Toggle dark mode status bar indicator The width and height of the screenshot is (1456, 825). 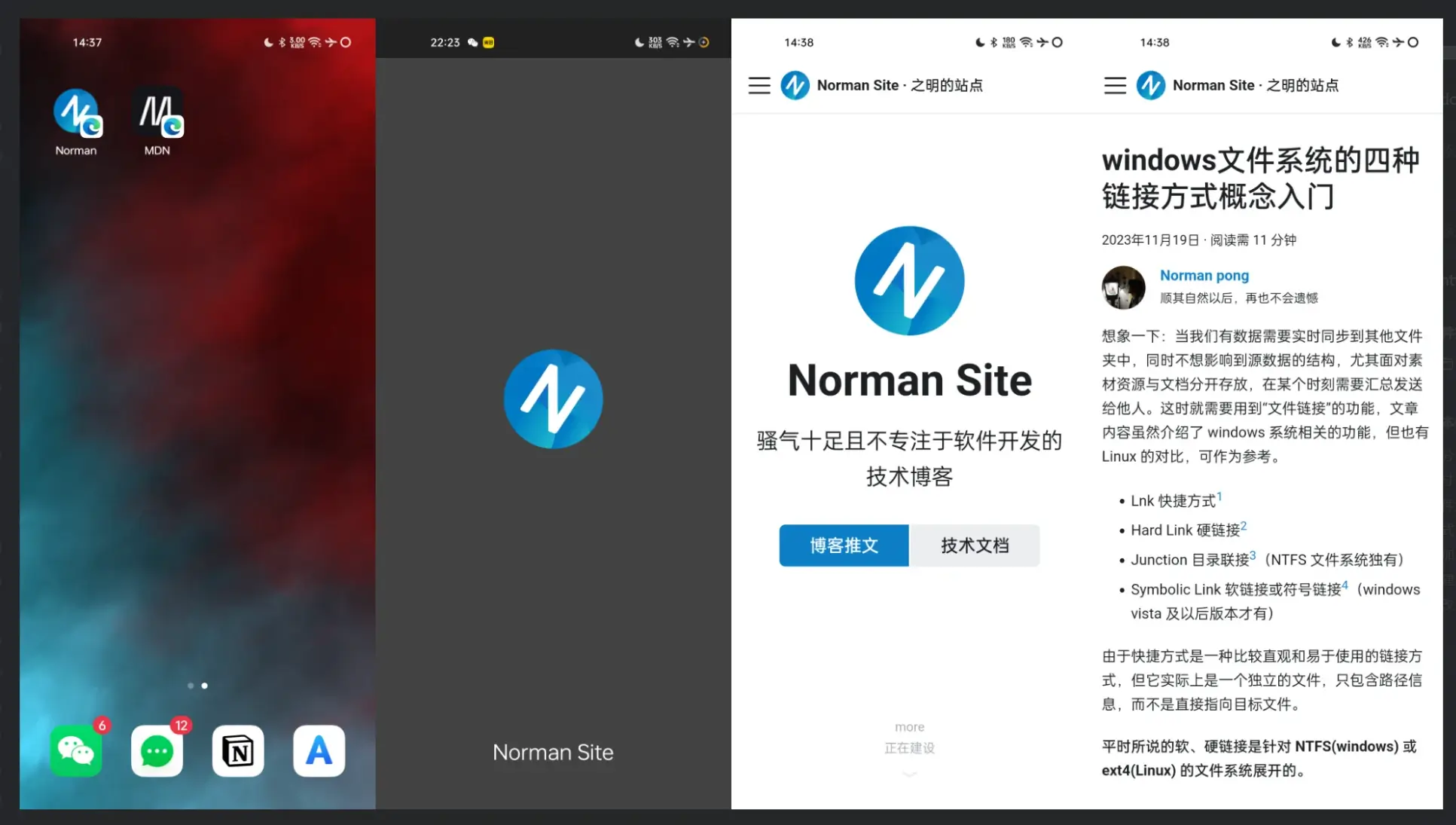tap(265, 42)
